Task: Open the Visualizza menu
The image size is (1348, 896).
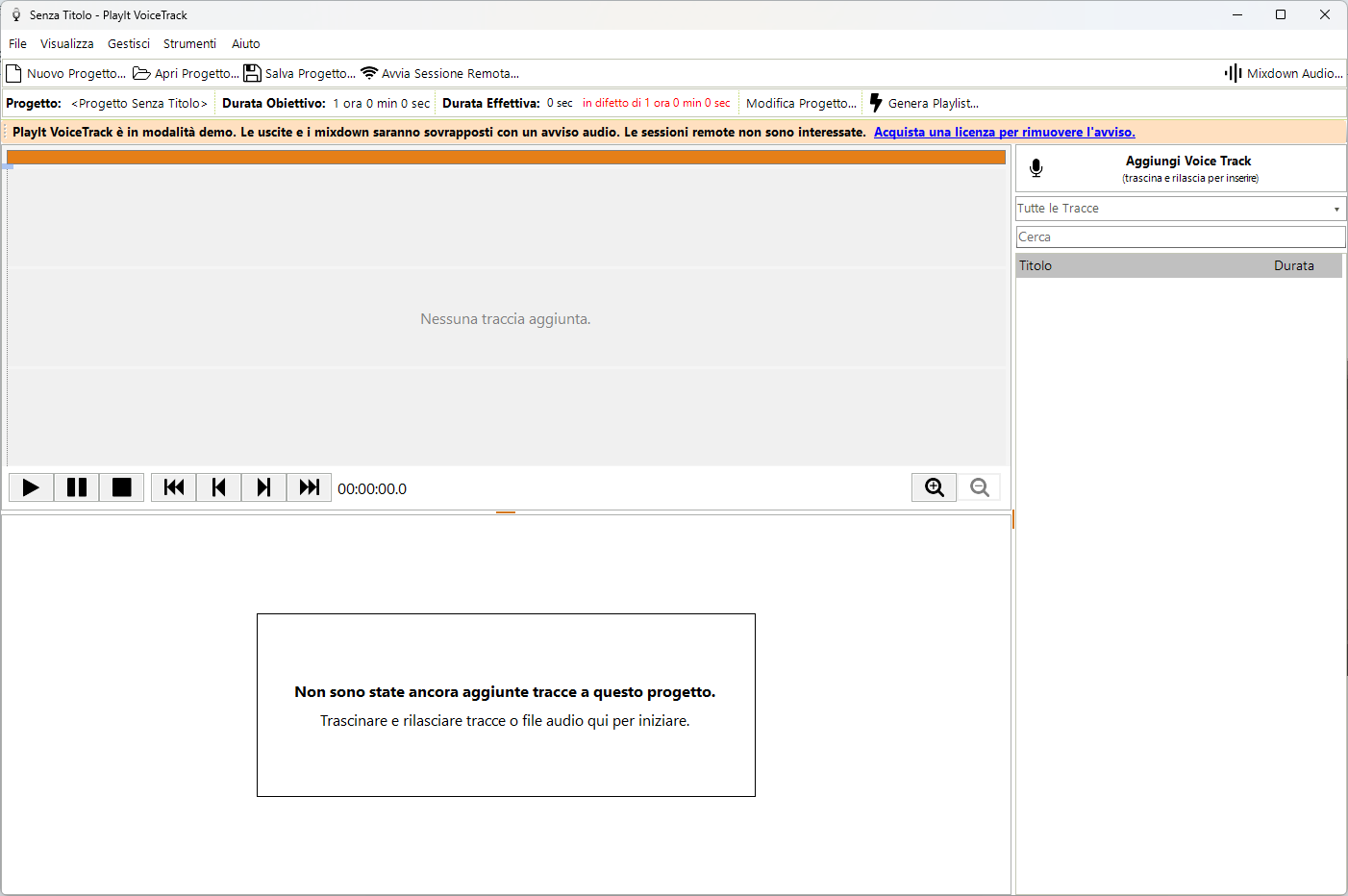Action: coord(67,43)
